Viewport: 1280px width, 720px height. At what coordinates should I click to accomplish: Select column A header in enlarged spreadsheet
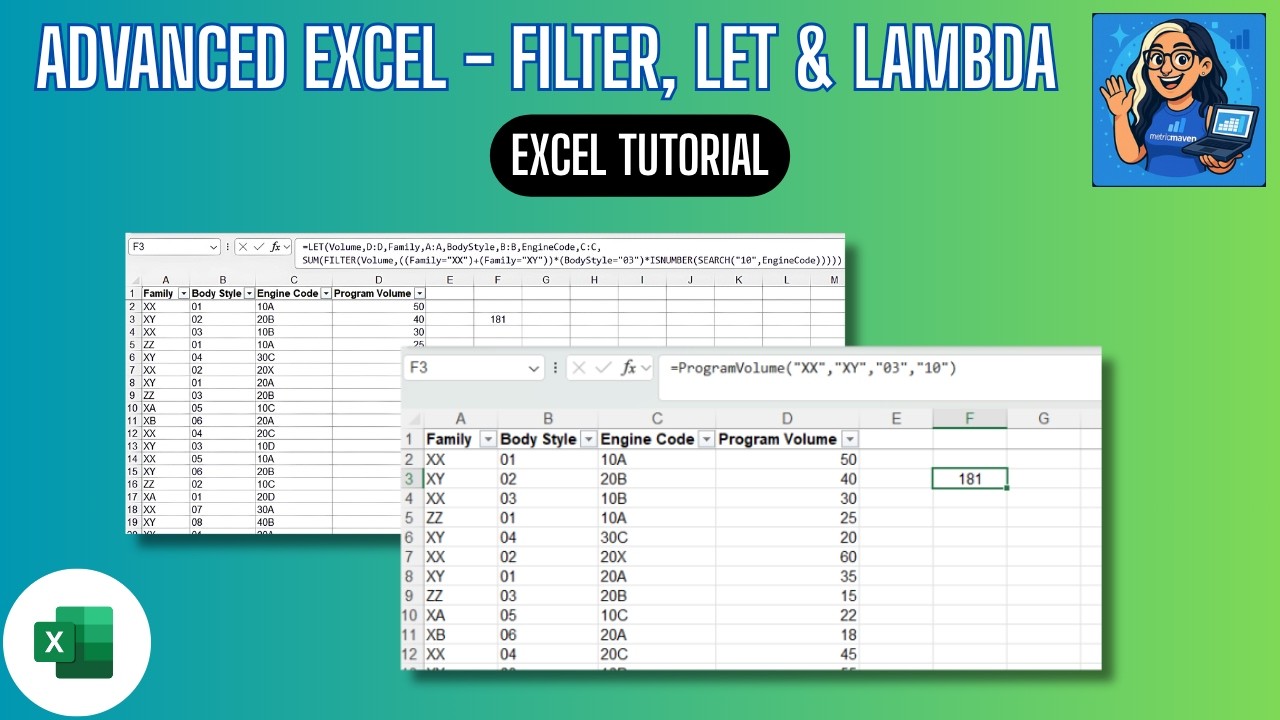click(x=460, y=418)
